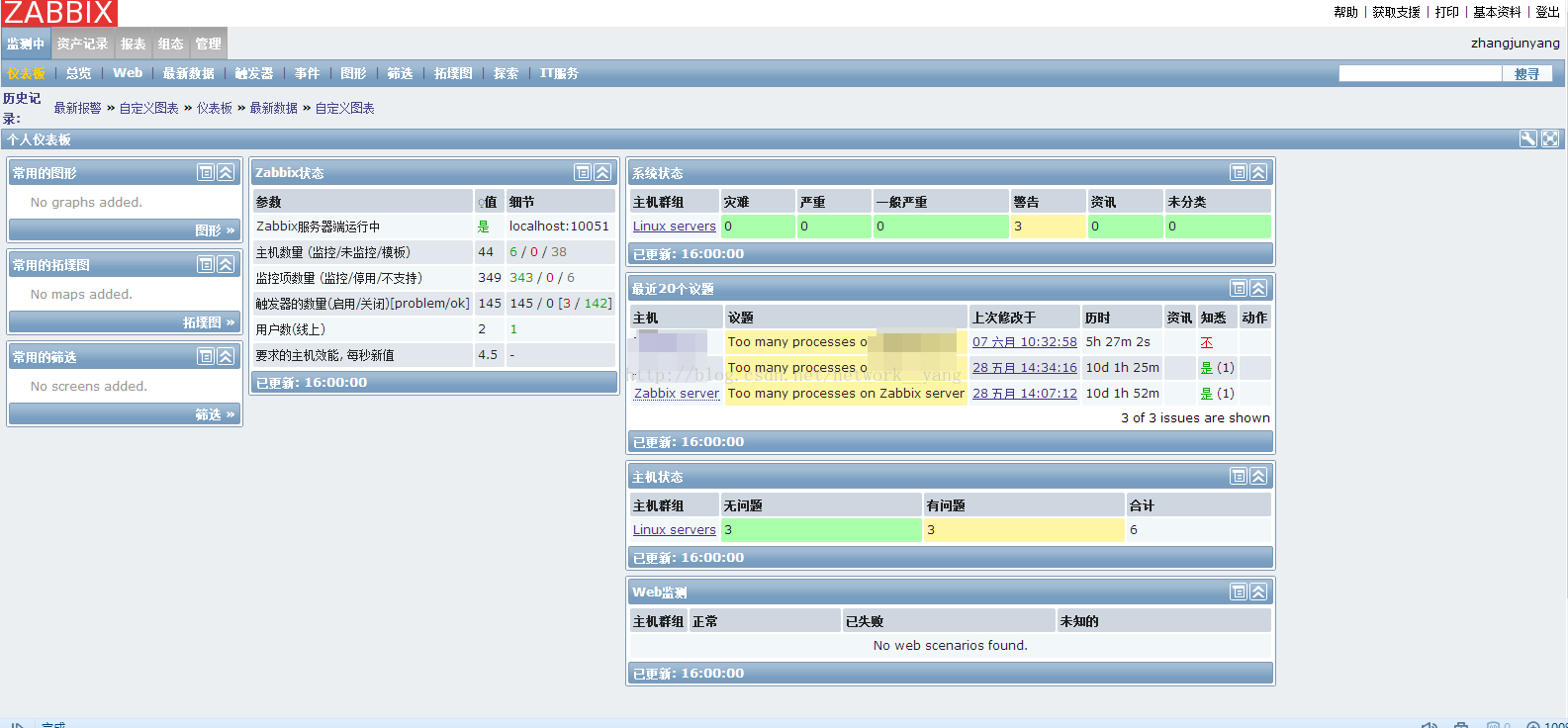Open the 监测中 main tab
The width and height of the screenshot is (1568, 728).
click(x=26, y=44)
